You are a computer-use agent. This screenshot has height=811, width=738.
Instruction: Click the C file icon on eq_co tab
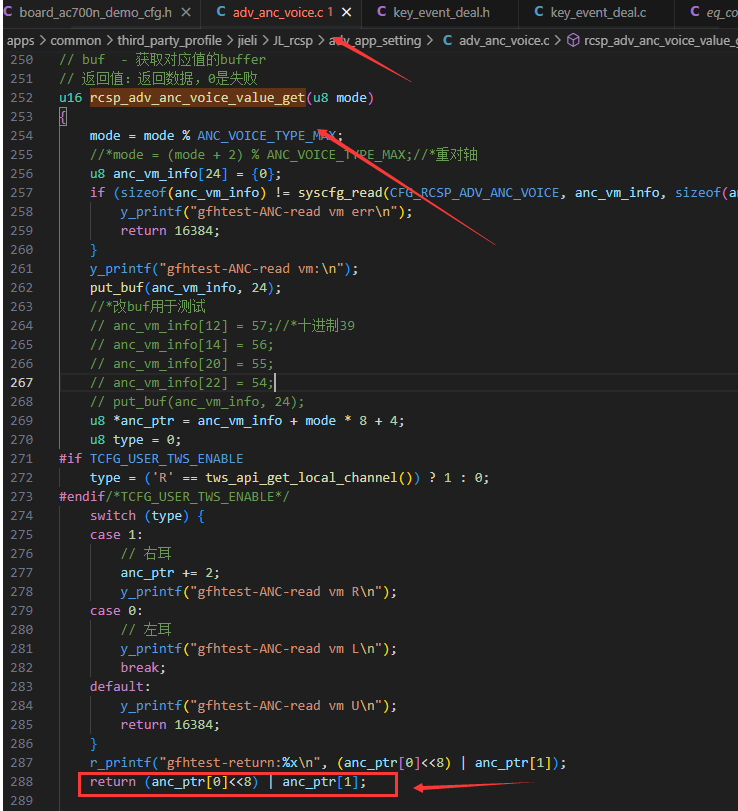pos(695,12)
